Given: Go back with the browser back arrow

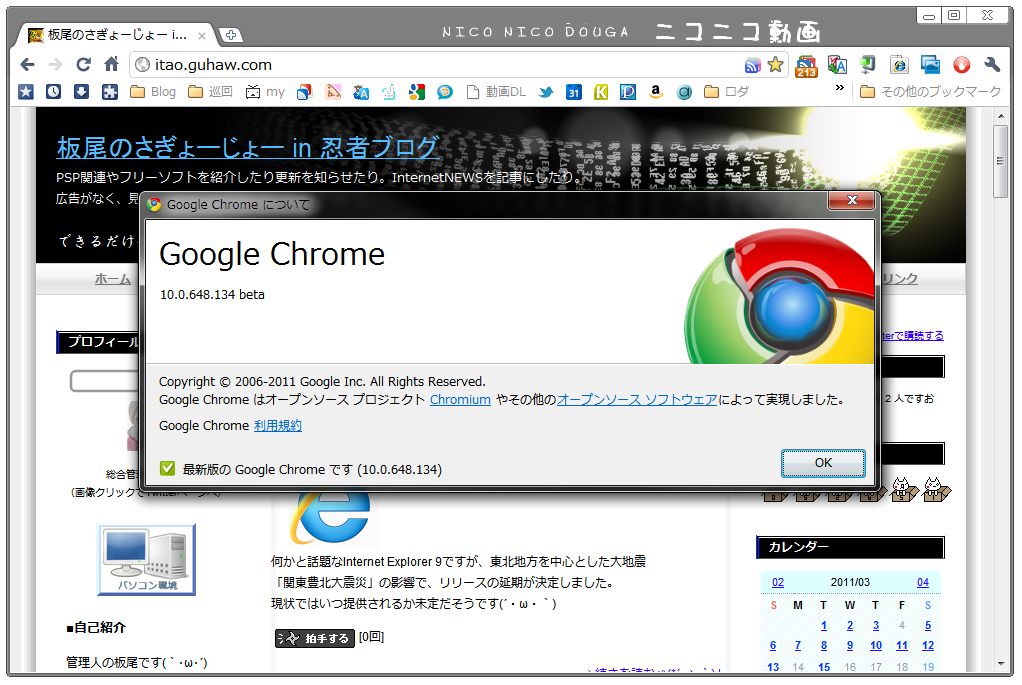Looking at the screenshot, I should point(27,65).
